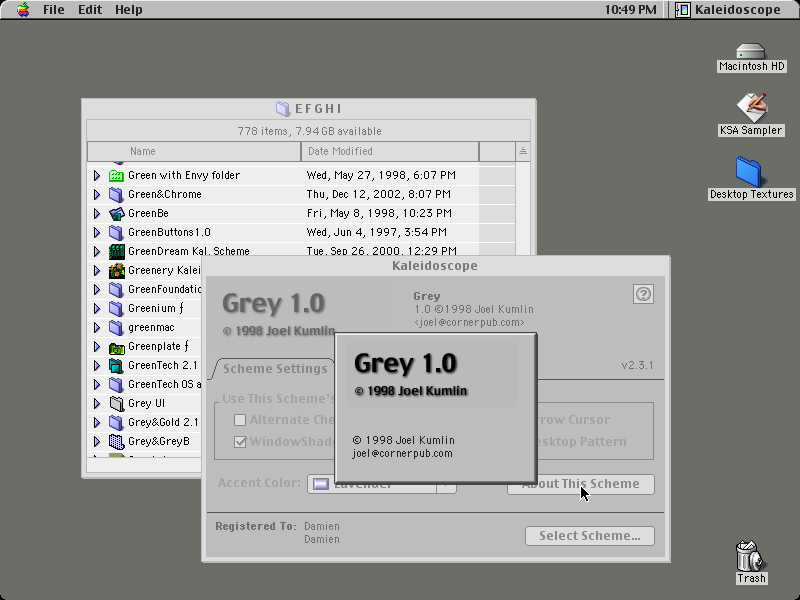The height and width of the screenshot is (600, 800).
Task: Select the GreenDream Kal. Scheme icon
Action: [116, 252]
